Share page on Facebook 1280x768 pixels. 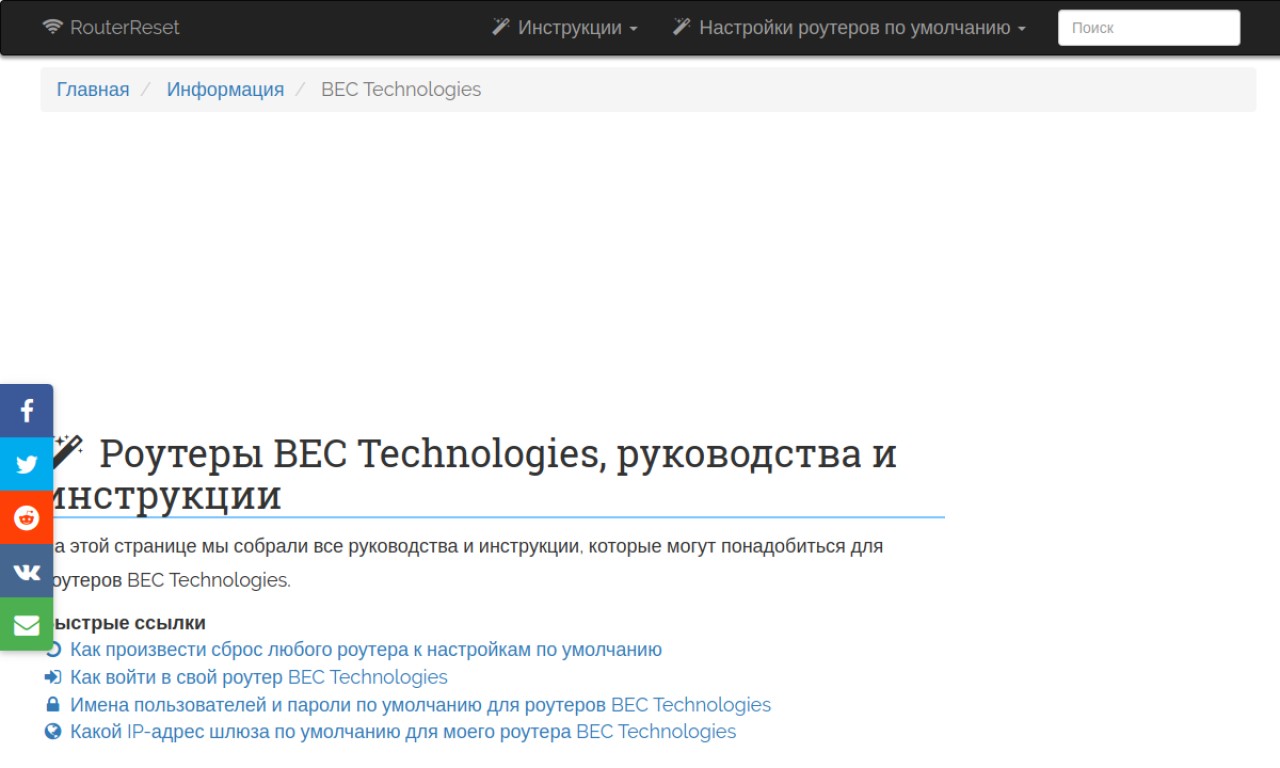26,411
